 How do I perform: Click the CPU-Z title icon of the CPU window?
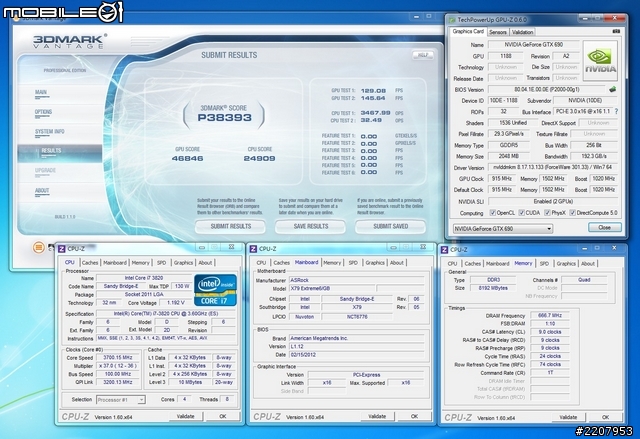coord(62,248)
